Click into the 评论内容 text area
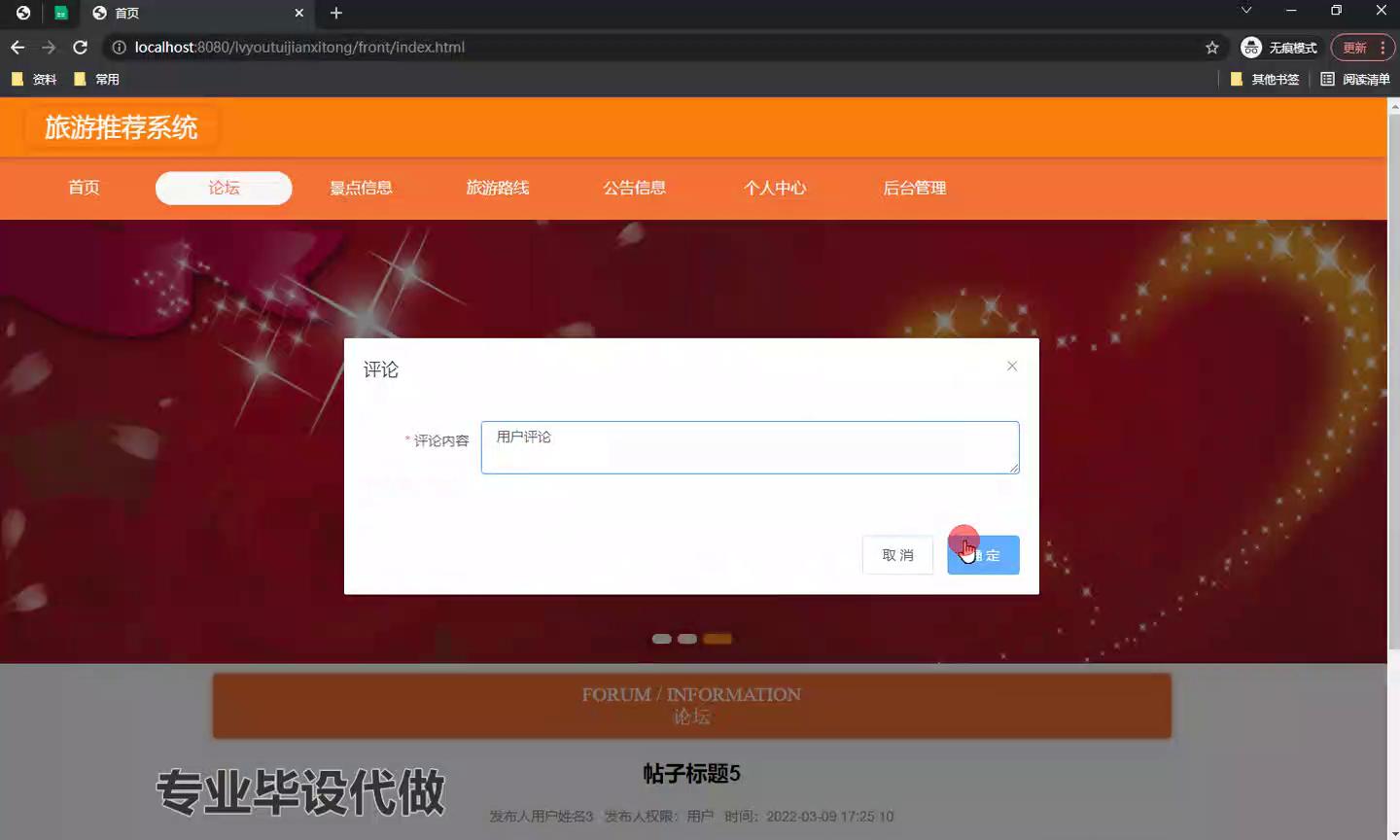This screenshot has width=1400, height=840. [x=750, y=447]
